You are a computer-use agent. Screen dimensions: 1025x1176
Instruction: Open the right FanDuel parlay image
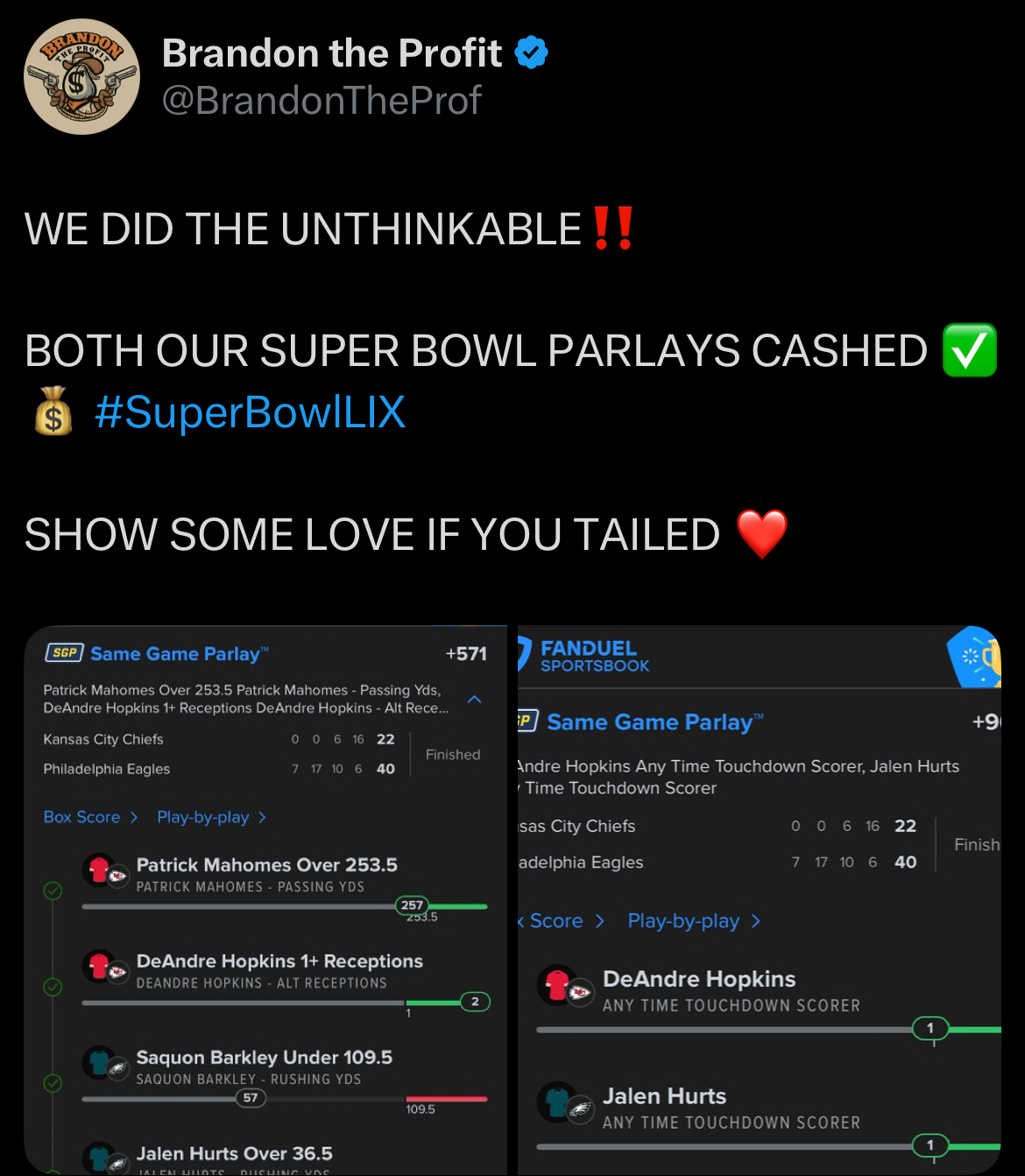point(759,900)
